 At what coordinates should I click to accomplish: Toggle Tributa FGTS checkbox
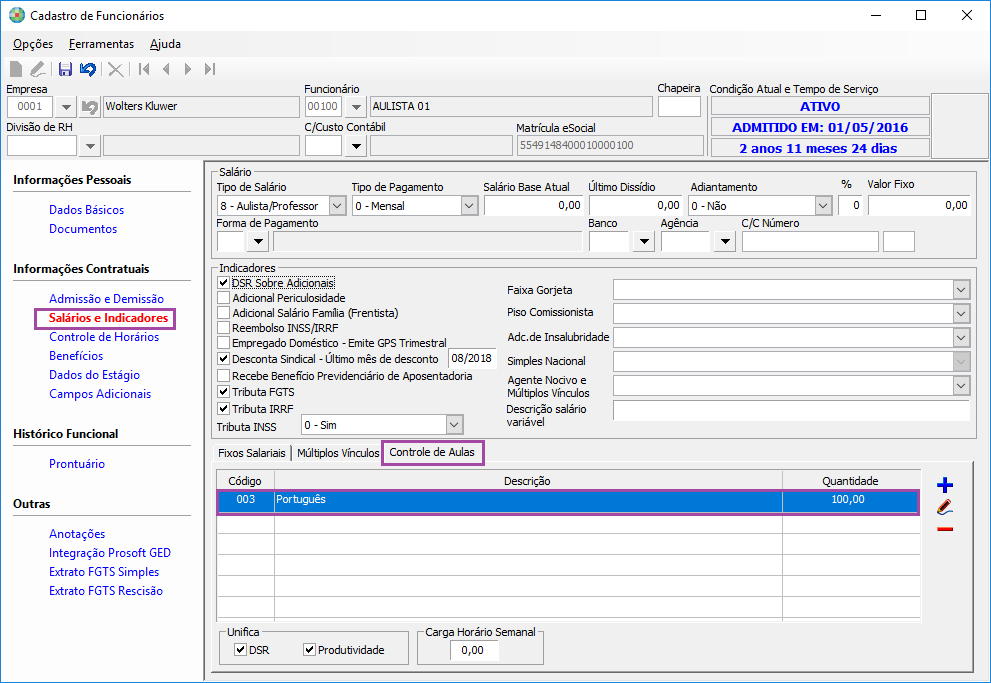point(223,392)
